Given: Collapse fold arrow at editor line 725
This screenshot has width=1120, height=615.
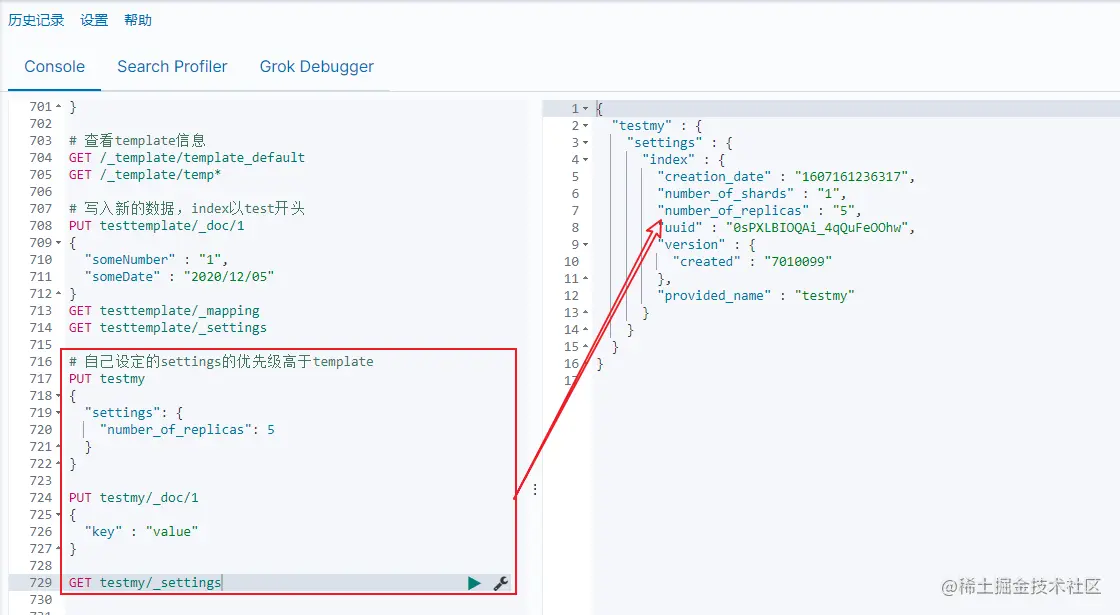Looking at the screenshot, I should (x=59, y=515).
